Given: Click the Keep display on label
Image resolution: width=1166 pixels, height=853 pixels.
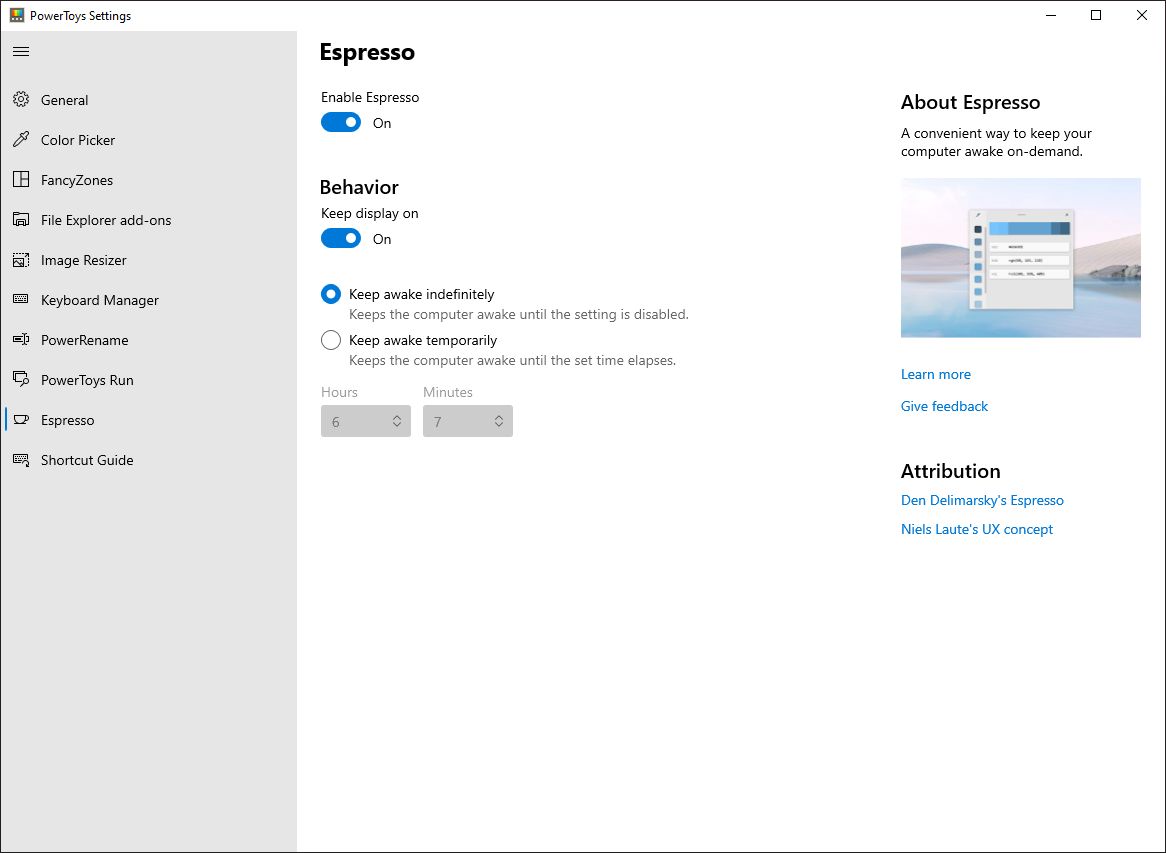Looking at the screenshot, I should tap(370, 213).
